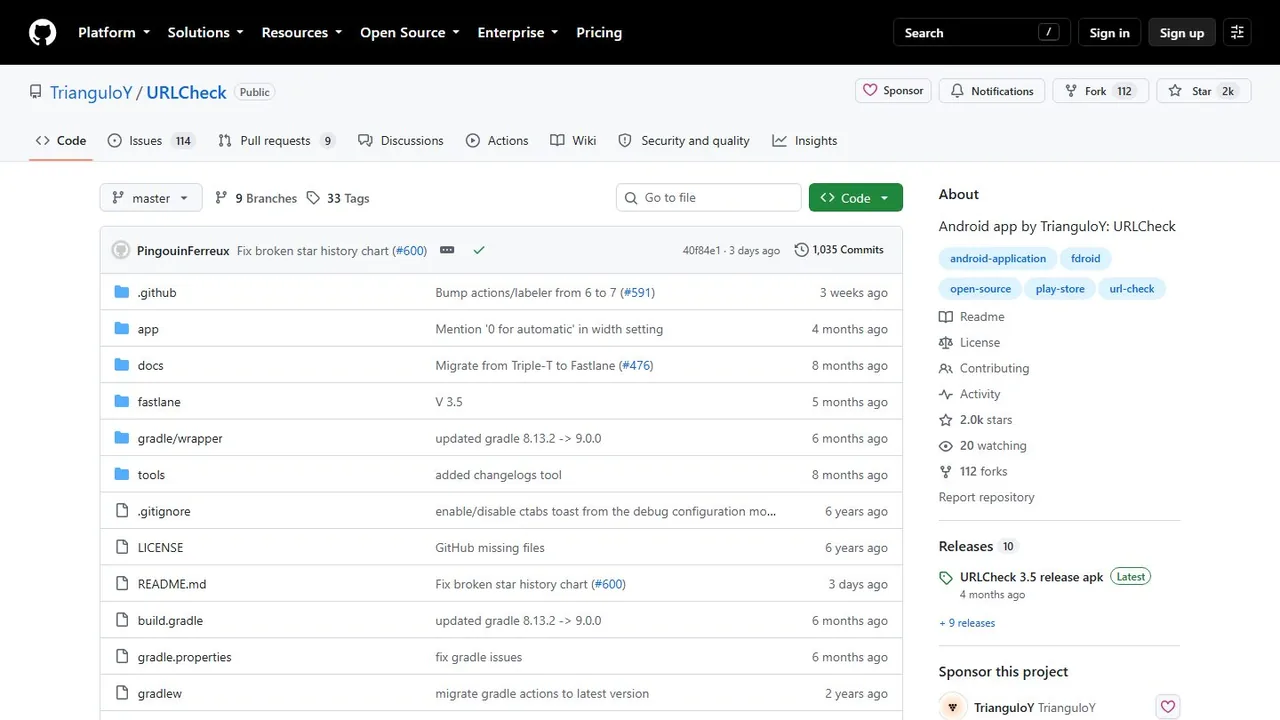Image resolution: width=1280 pixels, height=720 pixels.
Task: Open the Enterprise menu
Action: point(518,33)
